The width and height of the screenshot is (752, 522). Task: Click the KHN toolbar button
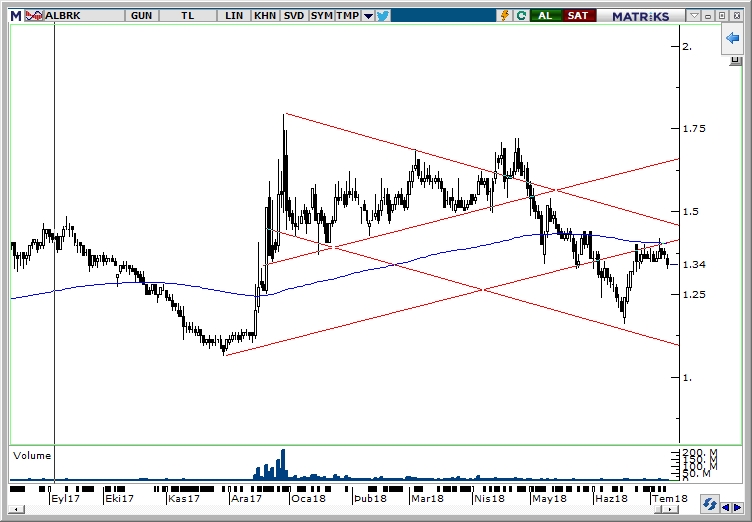(x=265, y=16)
